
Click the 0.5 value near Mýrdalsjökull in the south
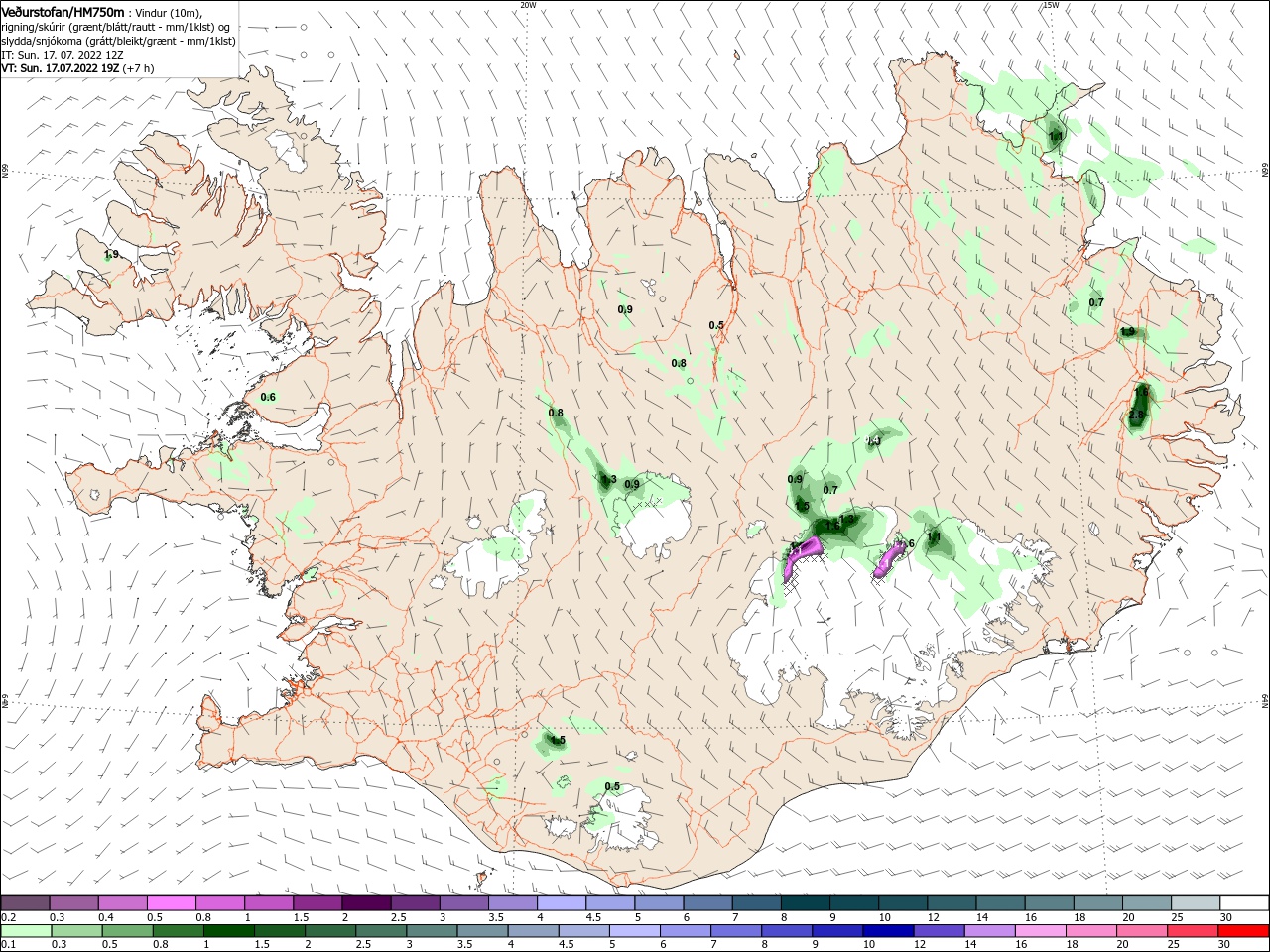pos(612,787)
